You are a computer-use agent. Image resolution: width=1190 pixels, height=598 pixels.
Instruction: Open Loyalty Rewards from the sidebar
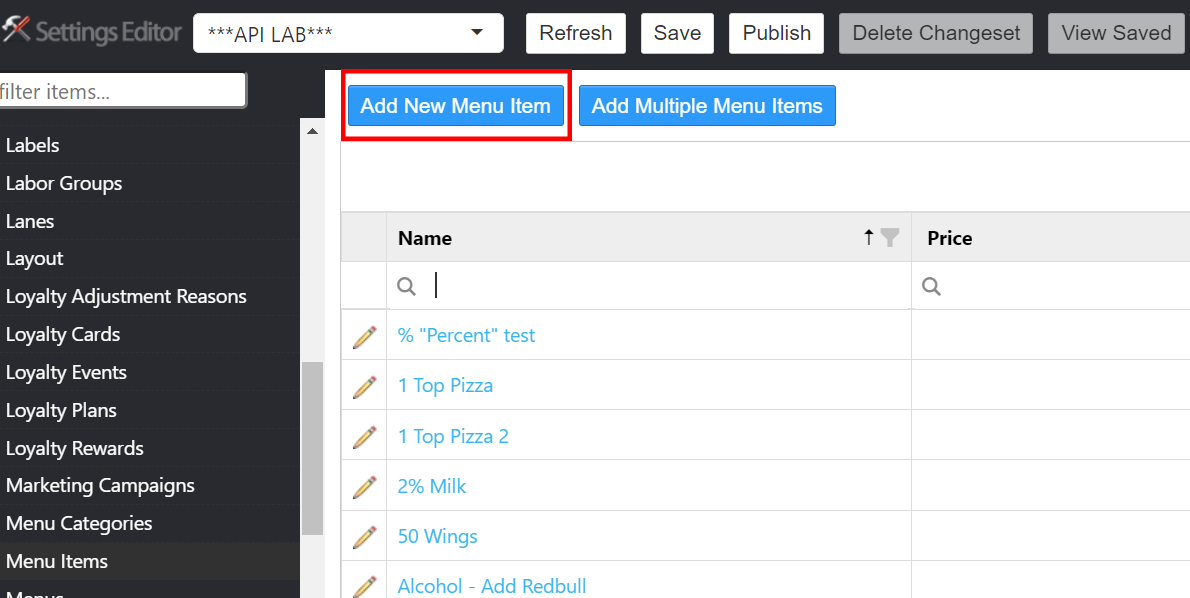click(x=75, y=448)
